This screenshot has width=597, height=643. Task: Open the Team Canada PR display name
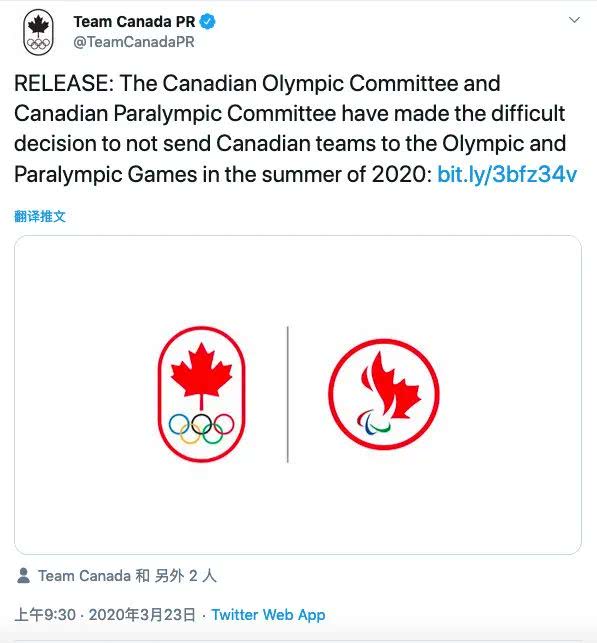pos(134,22)
